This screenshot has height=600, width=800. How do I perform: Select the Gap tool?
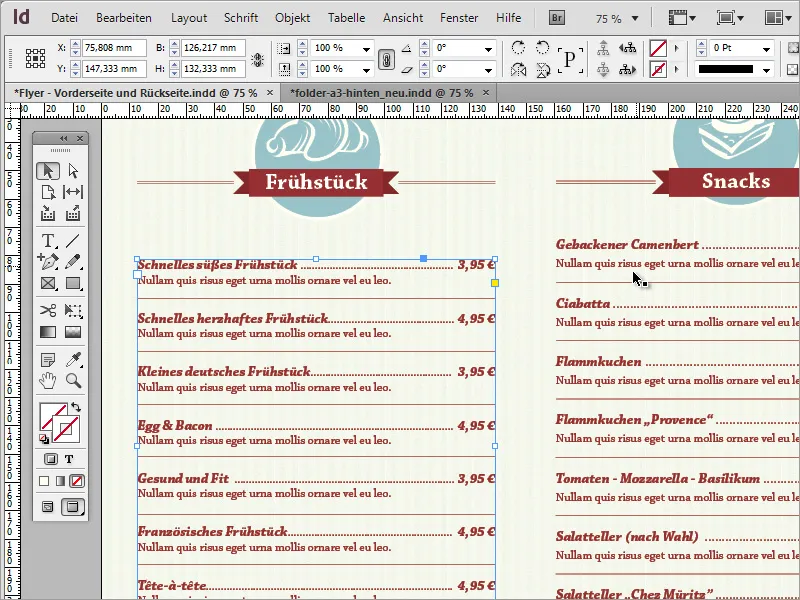(x=73, y=192)
